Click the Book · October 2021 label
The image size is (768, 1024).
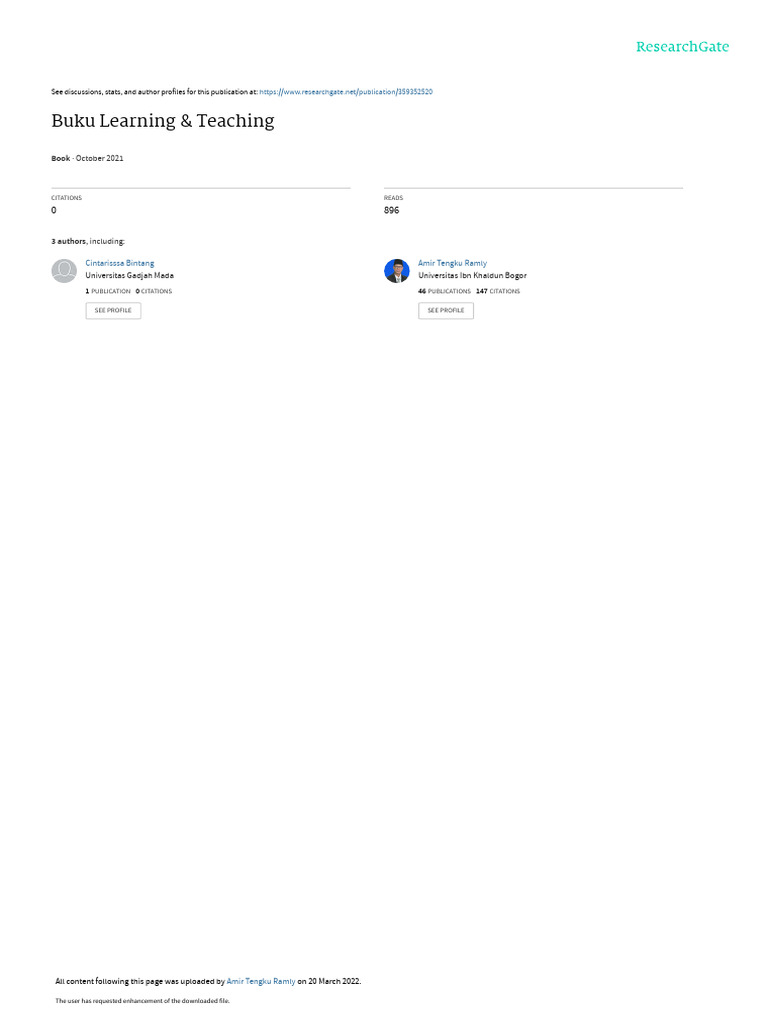click(x=88, y=158)
